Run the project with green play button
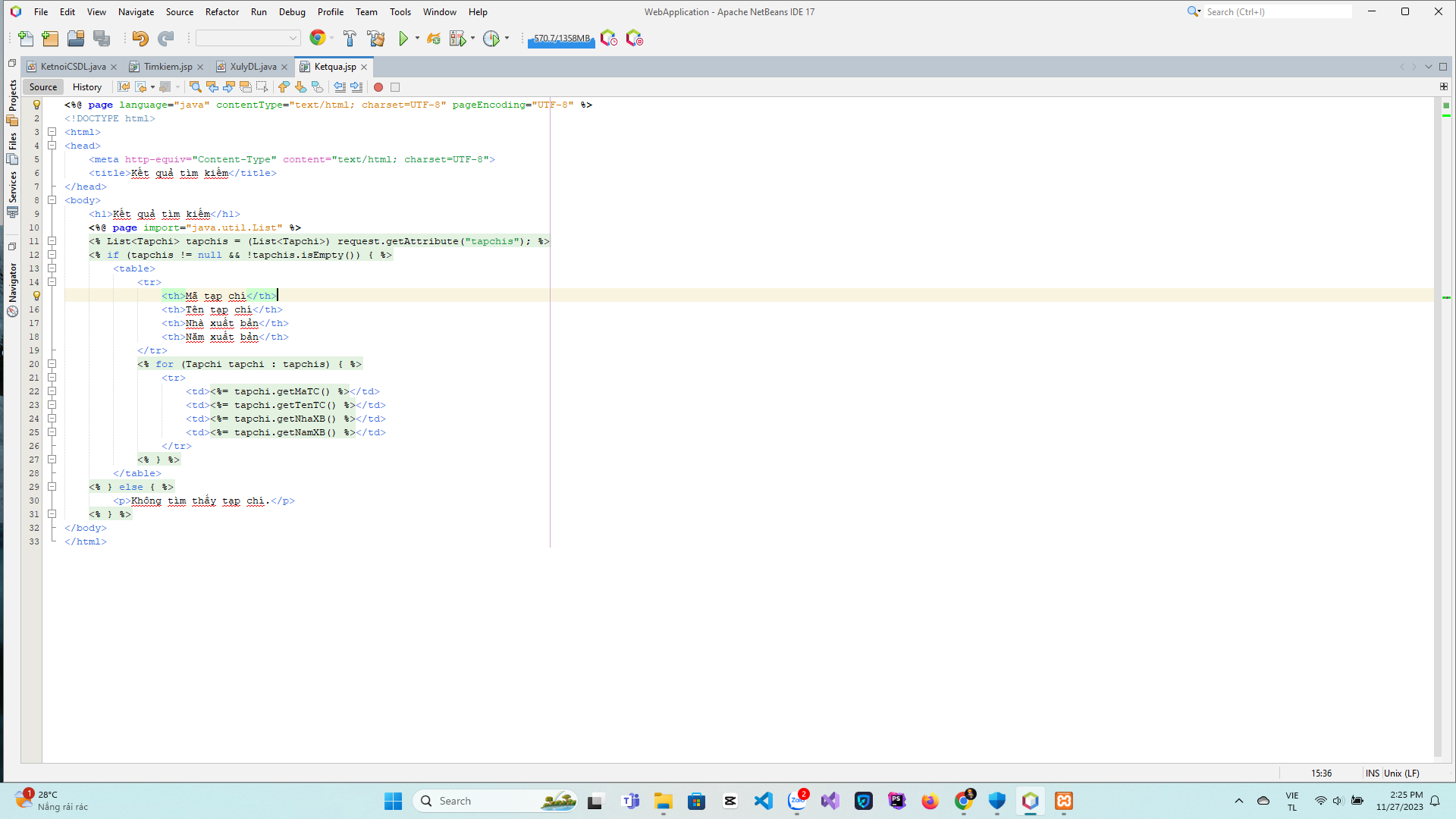 pos(403,39)
